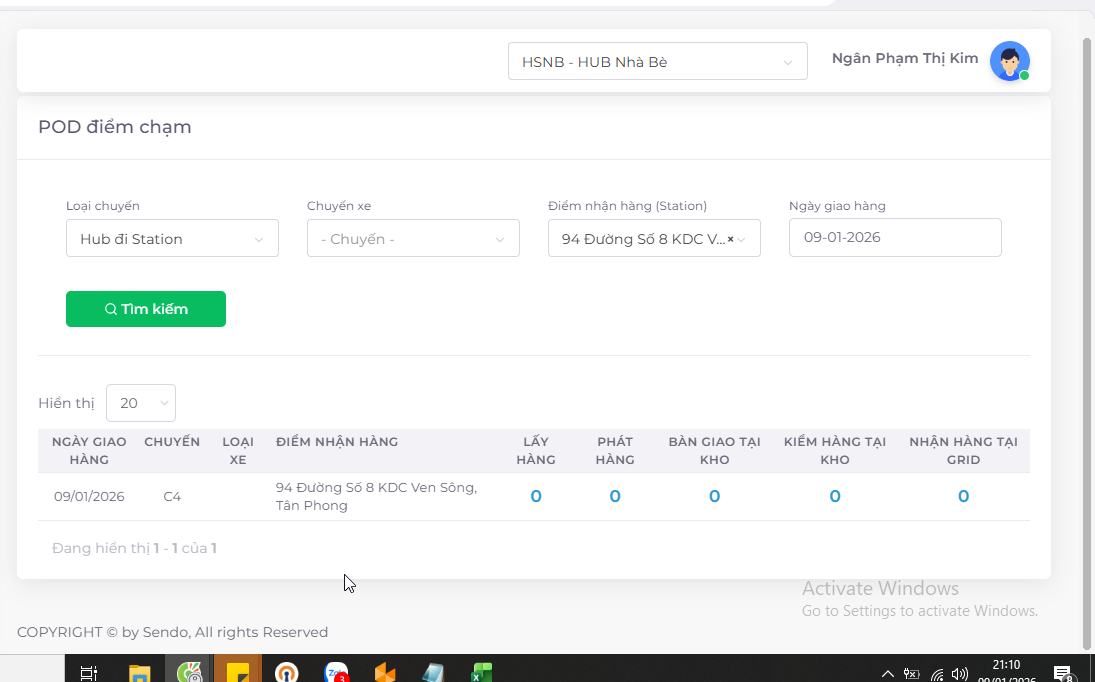Viewport: 1095px width, 682px height.
Task: Click the 0 value under Phát hàng
Action: [615, 496]
